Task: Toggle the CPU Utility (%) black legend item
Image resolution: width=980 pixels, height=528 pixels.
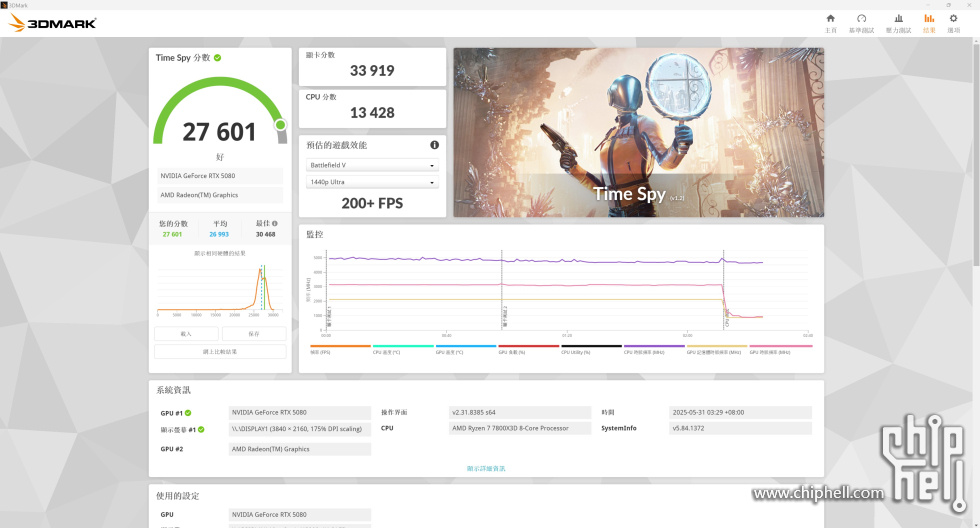Action: 591,349
